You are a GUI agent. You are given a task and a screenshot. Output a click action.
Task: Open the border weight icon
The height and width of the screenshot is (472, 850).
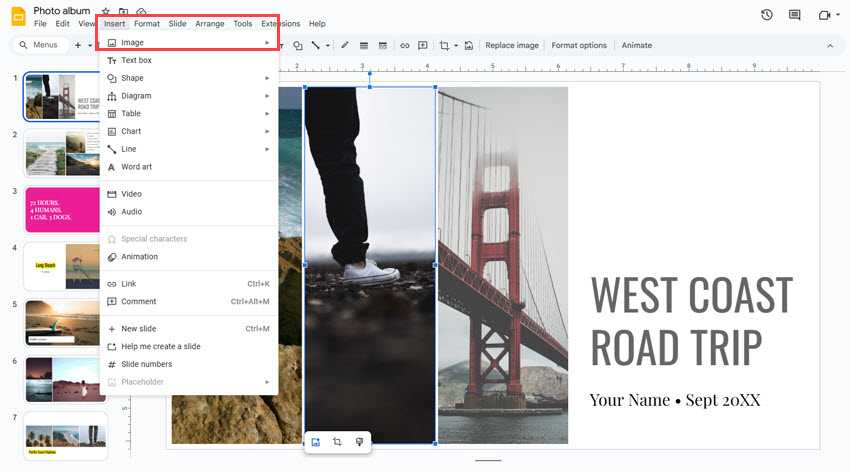point(364,46)
